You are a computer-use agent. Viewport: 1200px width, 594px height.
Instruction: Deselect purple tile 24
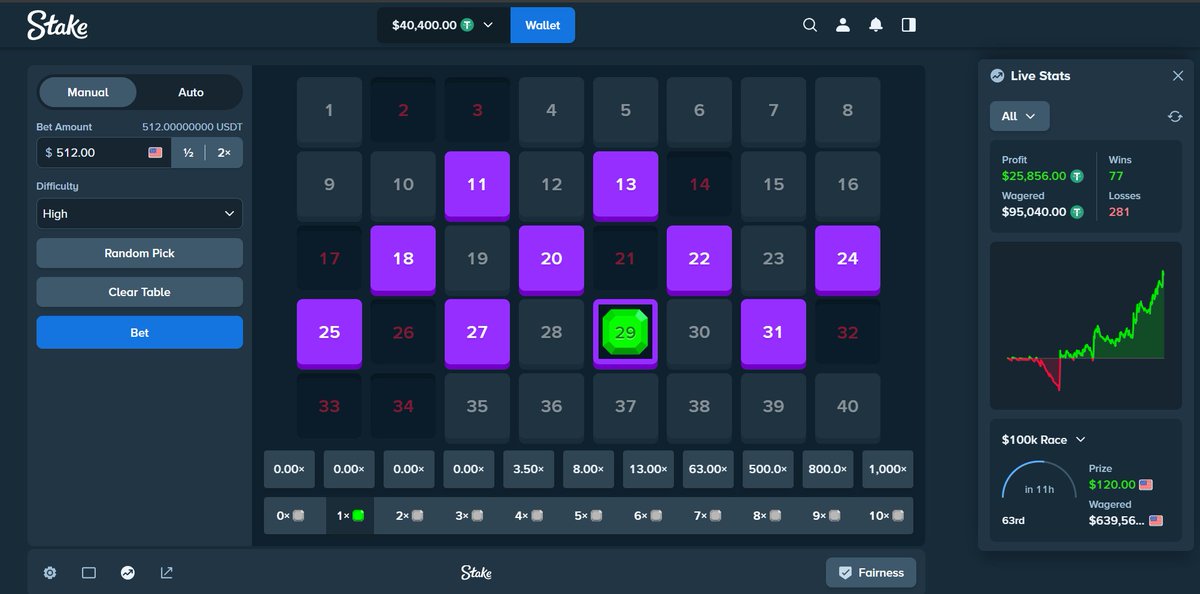(x=847, y=259)
